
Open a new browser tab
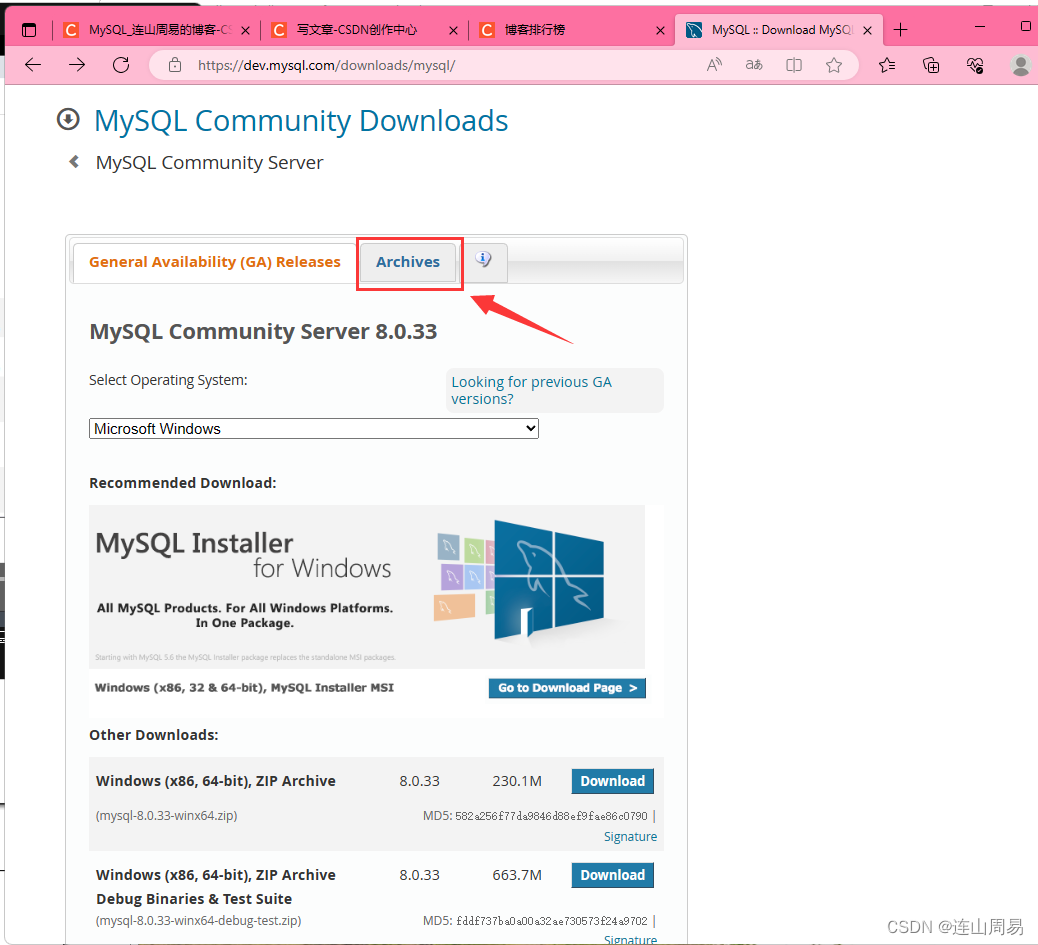coord(900,30)
